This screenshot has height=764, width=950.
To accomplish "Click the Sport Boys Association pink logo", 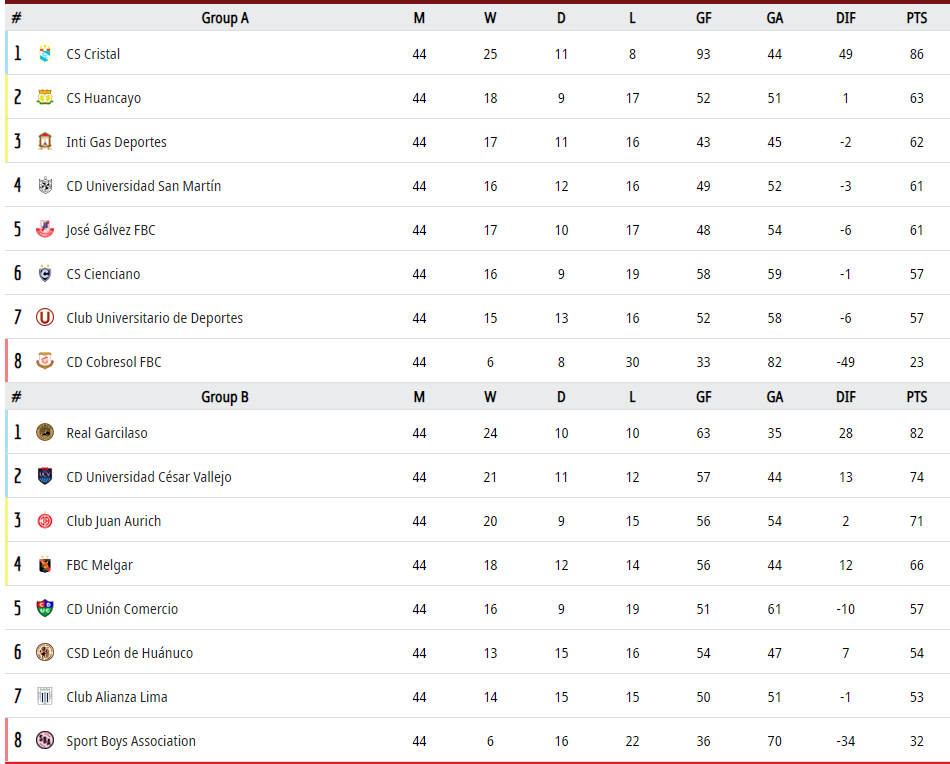I will [x=45, y=740].
